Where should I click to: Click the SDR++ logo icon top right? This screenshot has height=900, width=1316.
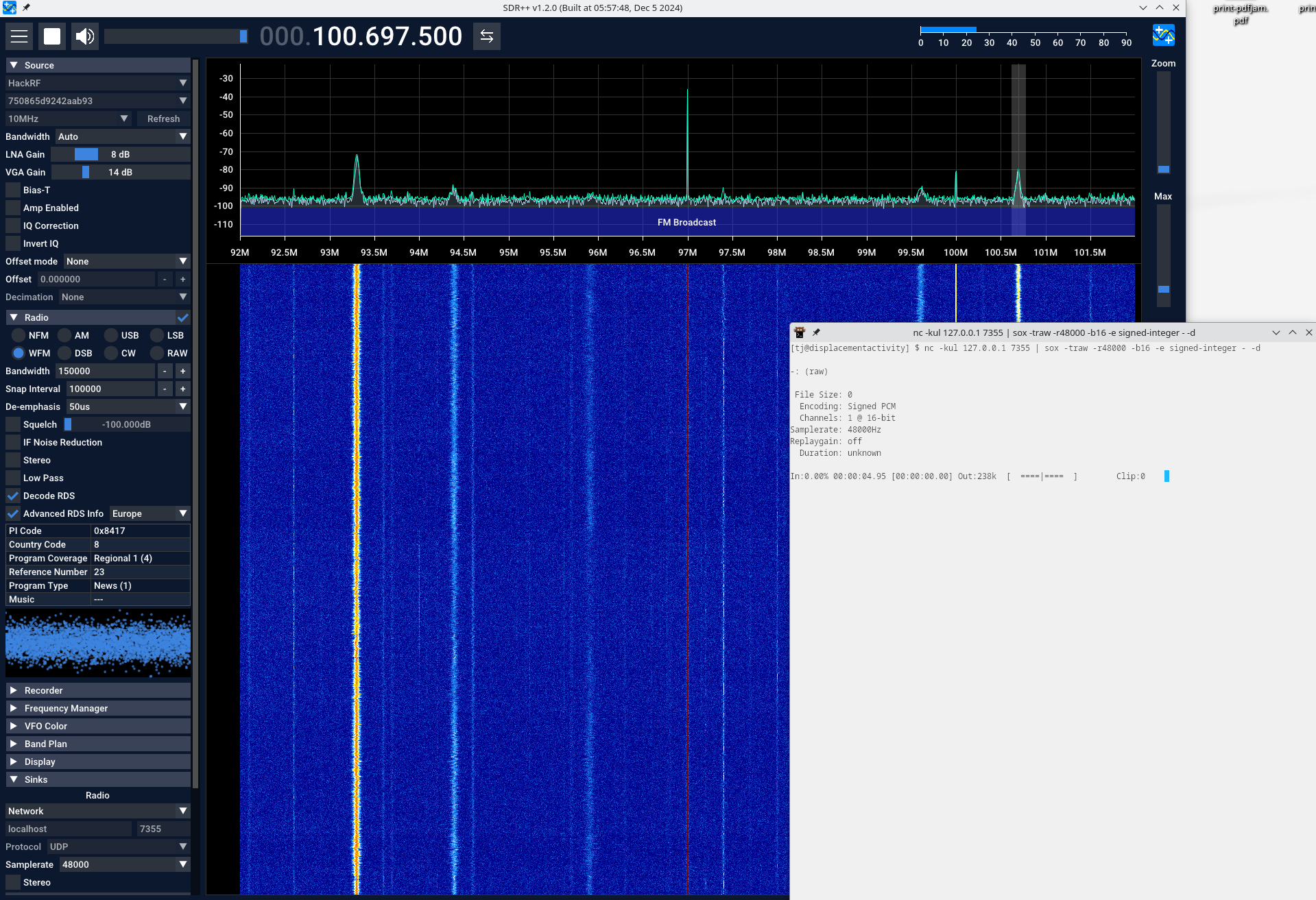[x=1163, y=35]
